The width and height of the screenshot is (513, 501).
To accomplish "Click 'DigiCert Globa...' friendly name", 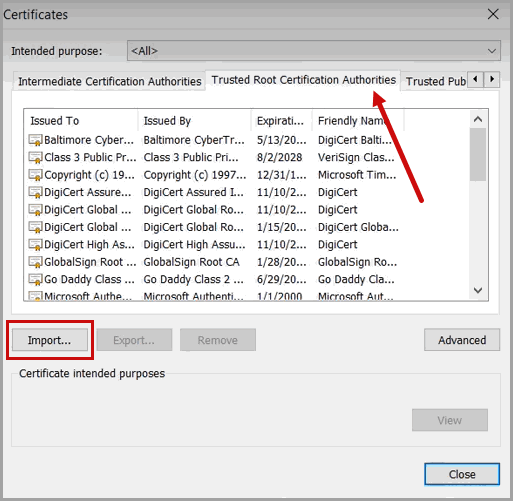I will click(x=358, y=227).
